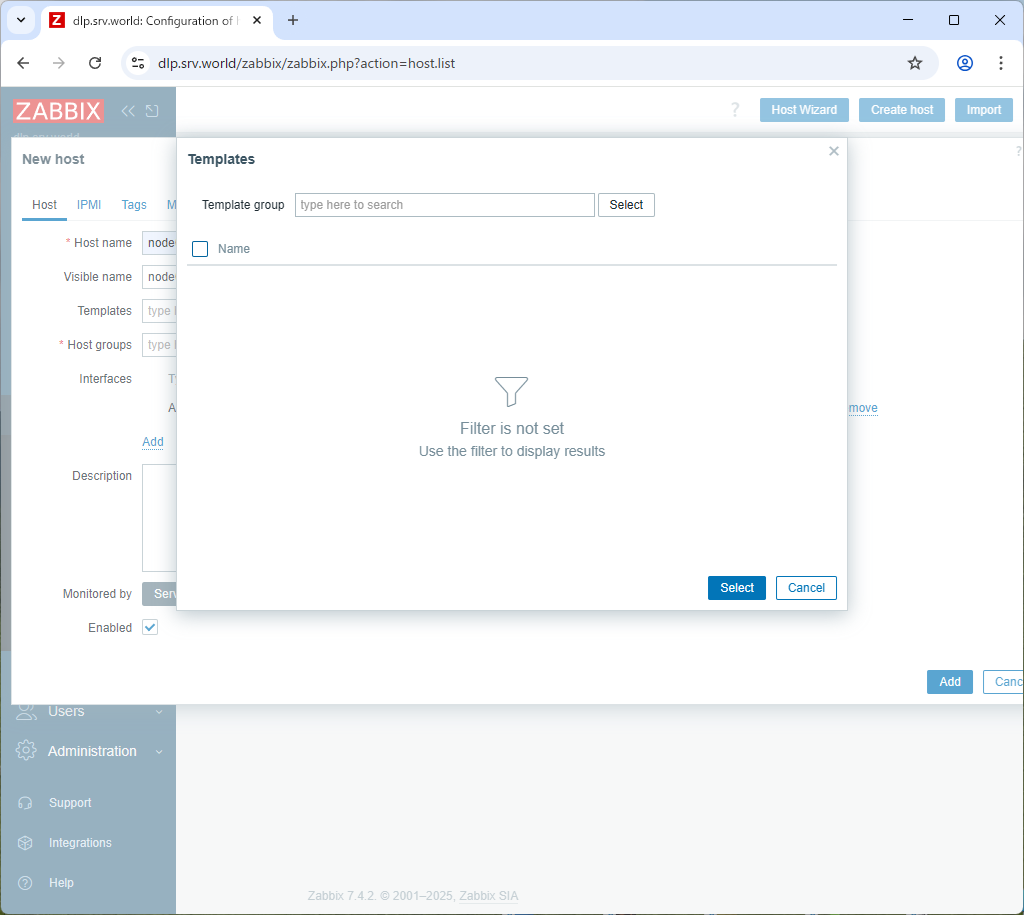Open the browser tab search dropdown
This screenshot has width=1024, height=915.
[x=20, y=20]
